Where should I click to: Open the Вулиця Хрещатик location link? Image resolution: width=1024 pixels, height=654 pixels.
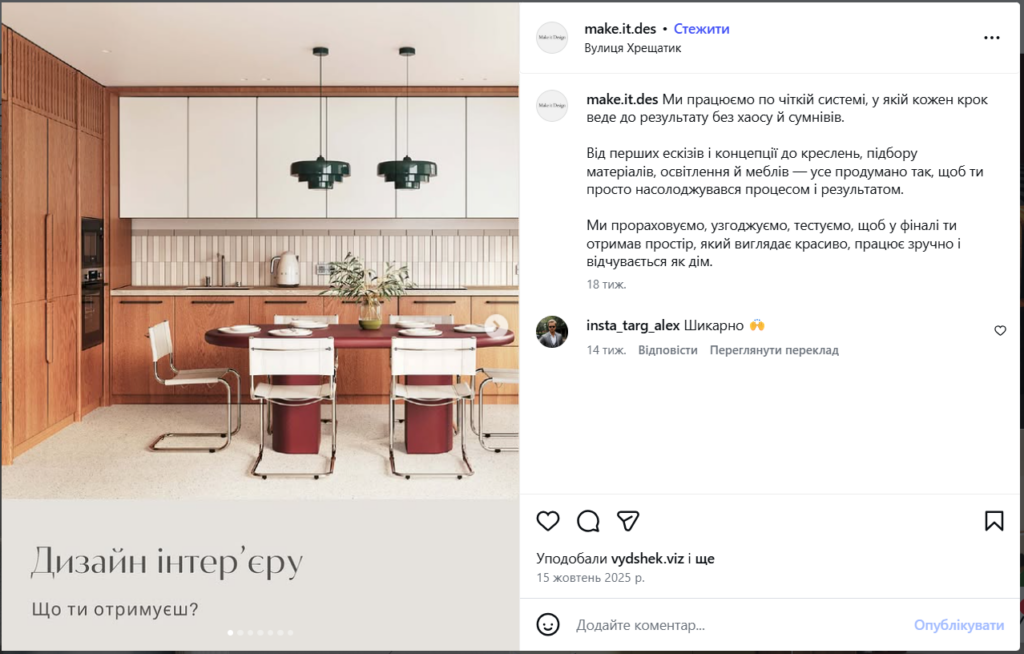(632, 48)
